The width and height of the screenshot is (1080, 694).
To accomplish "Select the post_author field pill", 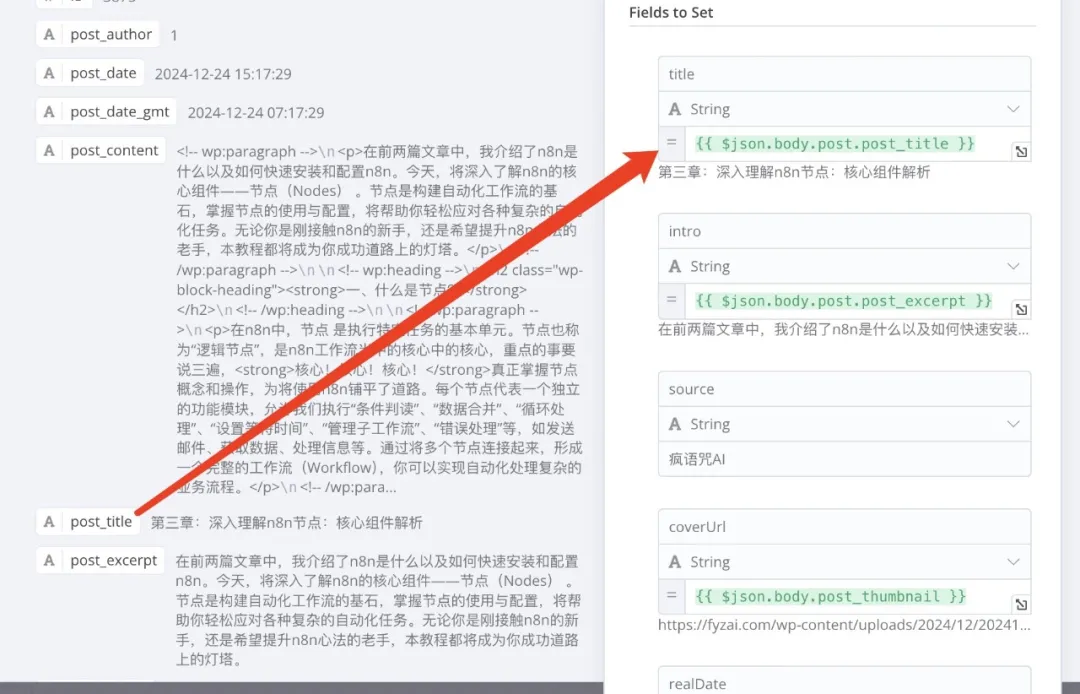I will click(x=98, y=34).
